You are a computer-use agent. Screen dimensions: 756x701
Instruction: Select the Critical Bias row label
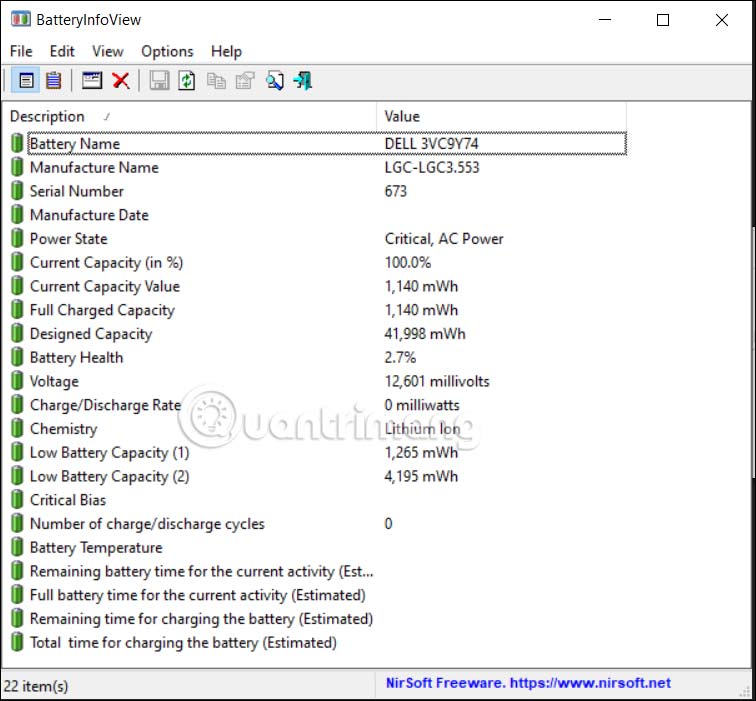[x=68, y=500]
